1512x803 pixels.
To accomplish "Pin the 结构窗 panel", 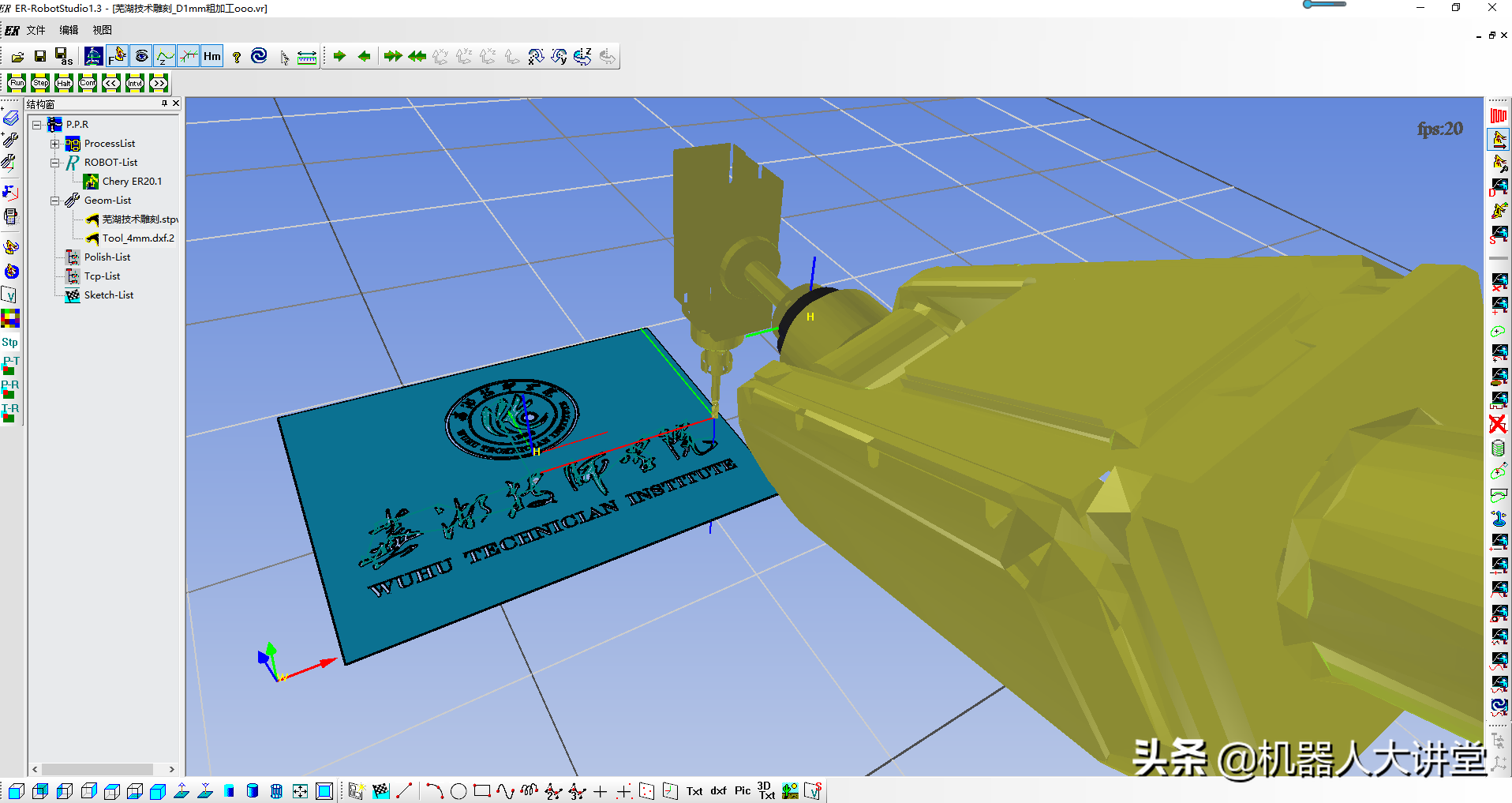I will 164,103.
